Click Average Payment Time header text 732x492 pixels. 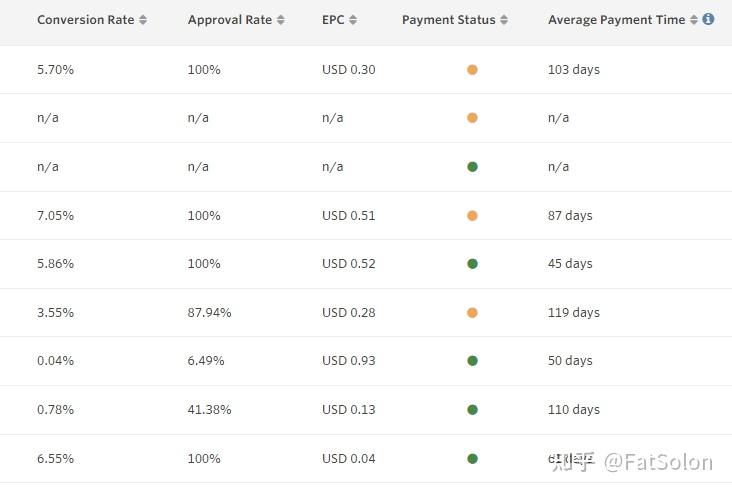click(616, 20)
